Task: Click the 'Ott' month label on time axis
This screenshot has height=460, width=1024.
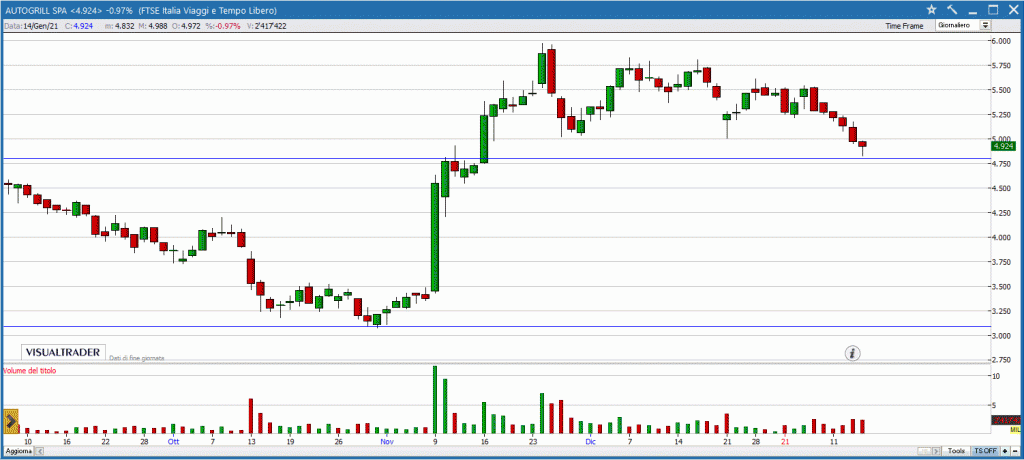Action: [x=173, y=442]
